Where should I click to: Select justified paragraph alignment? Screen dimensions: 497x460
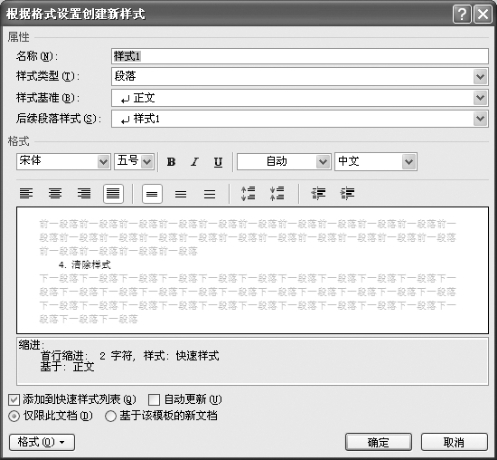113,194
